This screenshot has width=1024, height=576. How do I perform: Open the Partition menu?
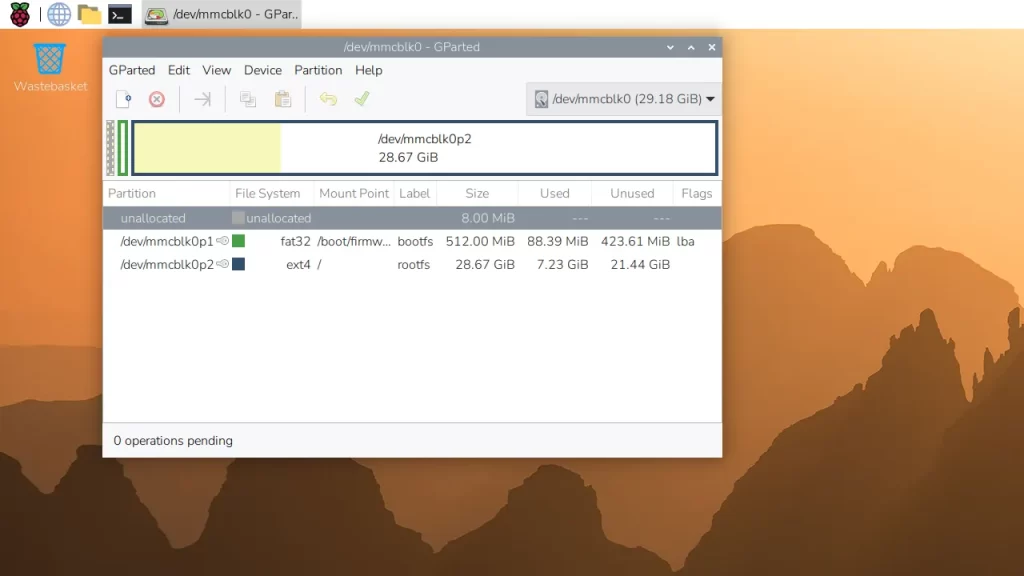[x=318, y=70]
